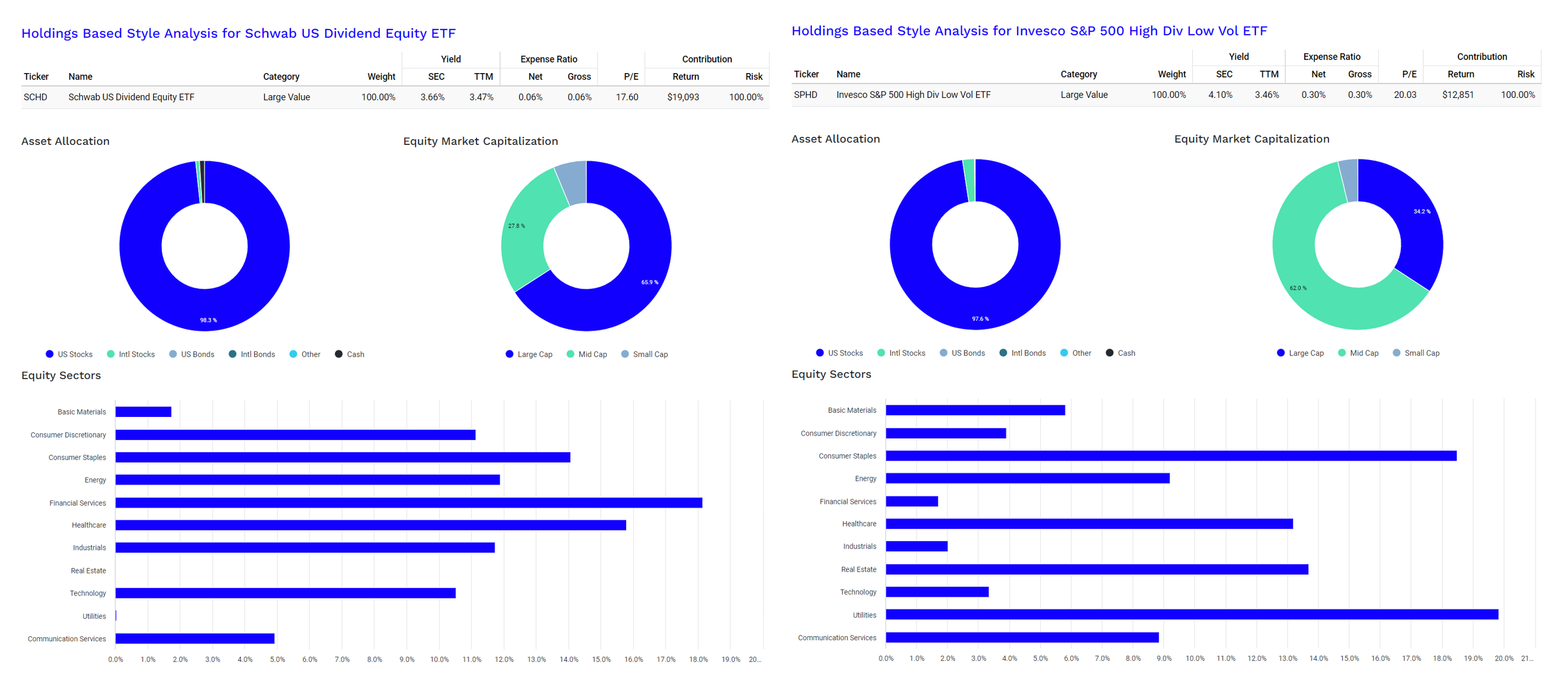The width and height of the screenshot is (1568, 697).
Task: Toggle US Bonds legend in SCHD Asset Allocation
Action: pyautogui.click(x=191, y=354)
